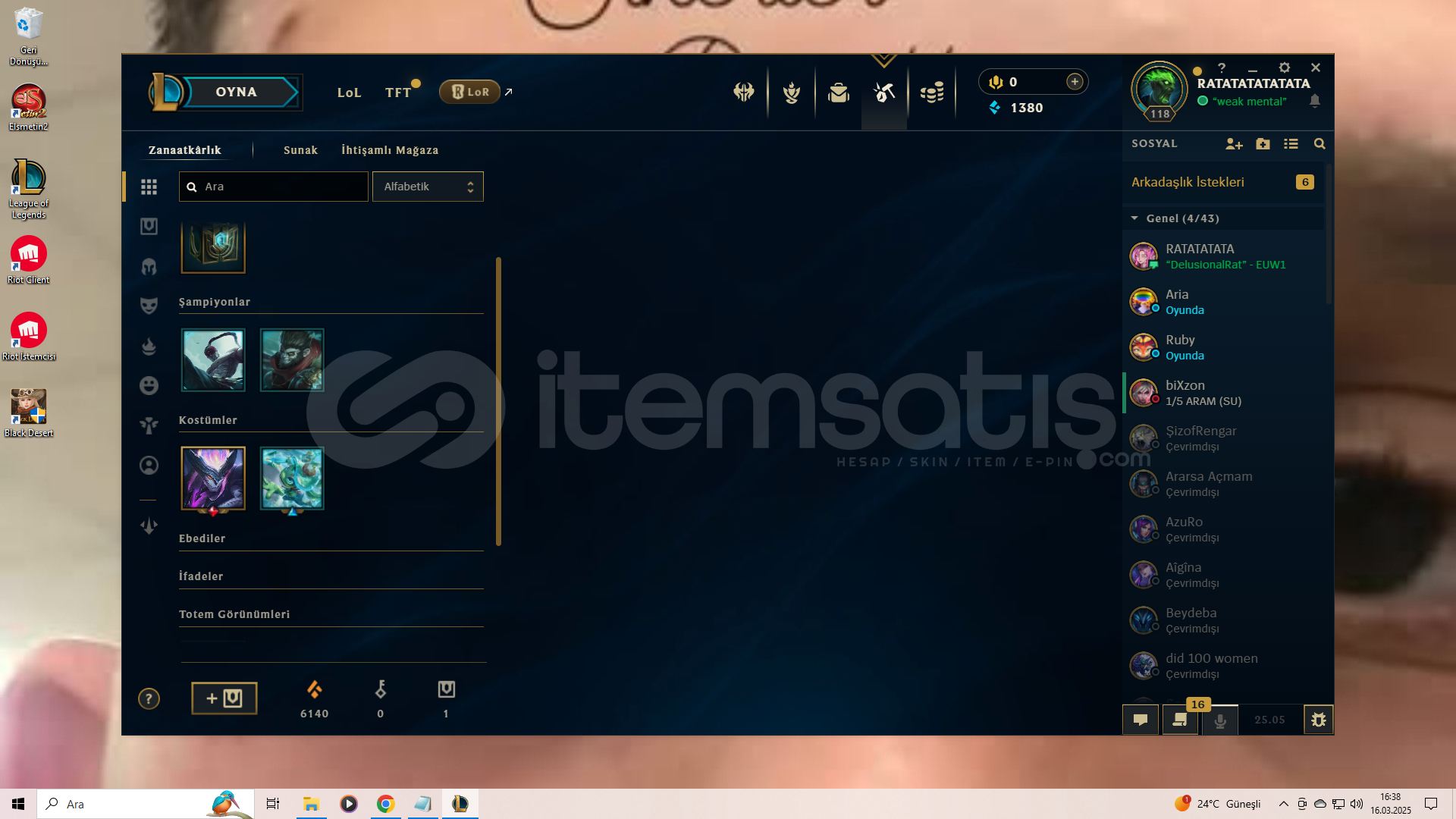Click the OYNA play button
The image size is (1456, 819).
[x=237, y=92]
